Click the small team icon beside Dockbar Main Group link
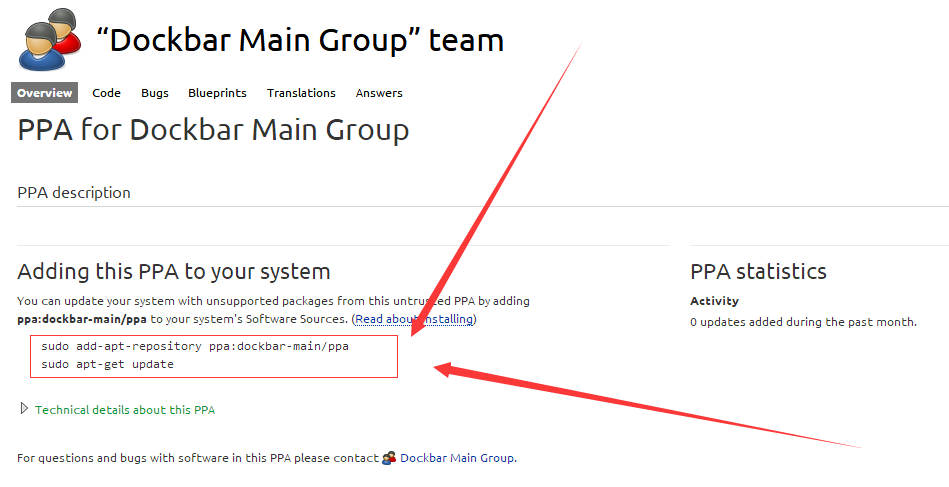949x487 pixels. tap(389, 458)
